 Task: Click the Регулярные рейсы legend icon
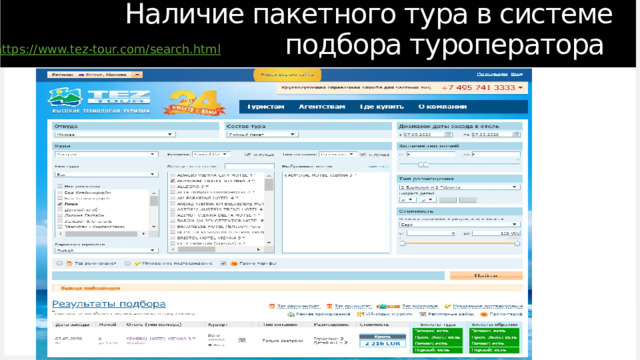pyautogui.click(x=423, y=314)
